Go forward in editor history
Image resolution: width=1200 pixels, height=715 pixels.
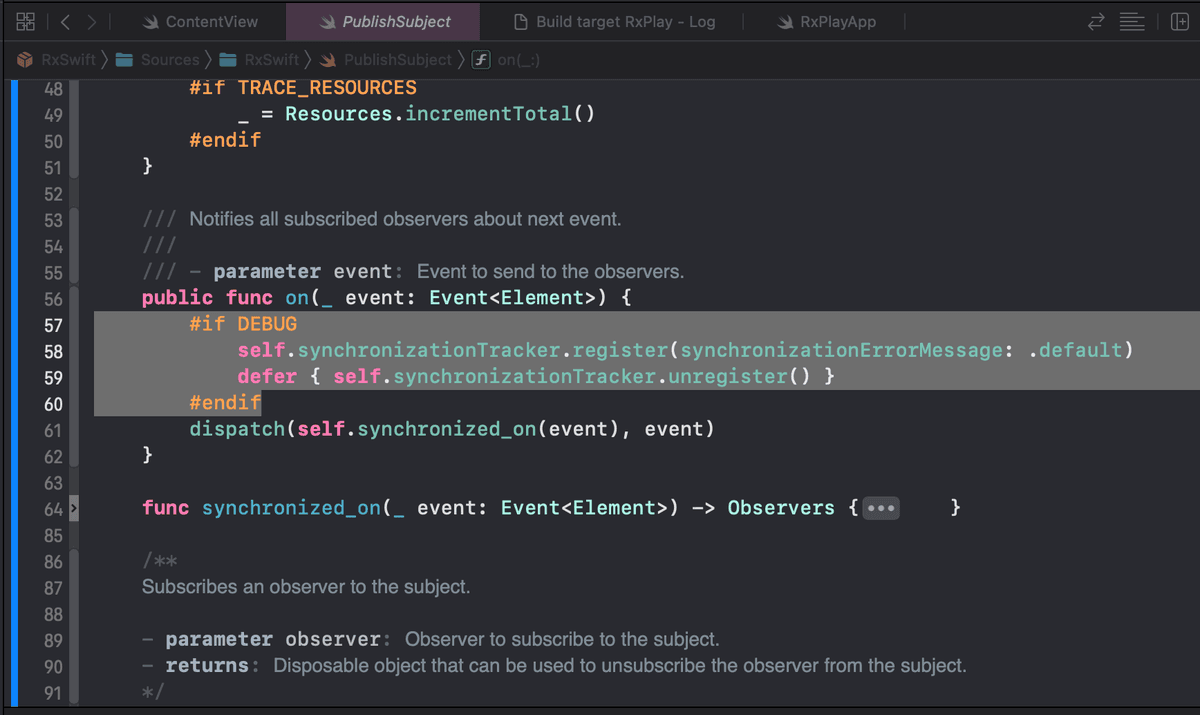pos(92,21)
